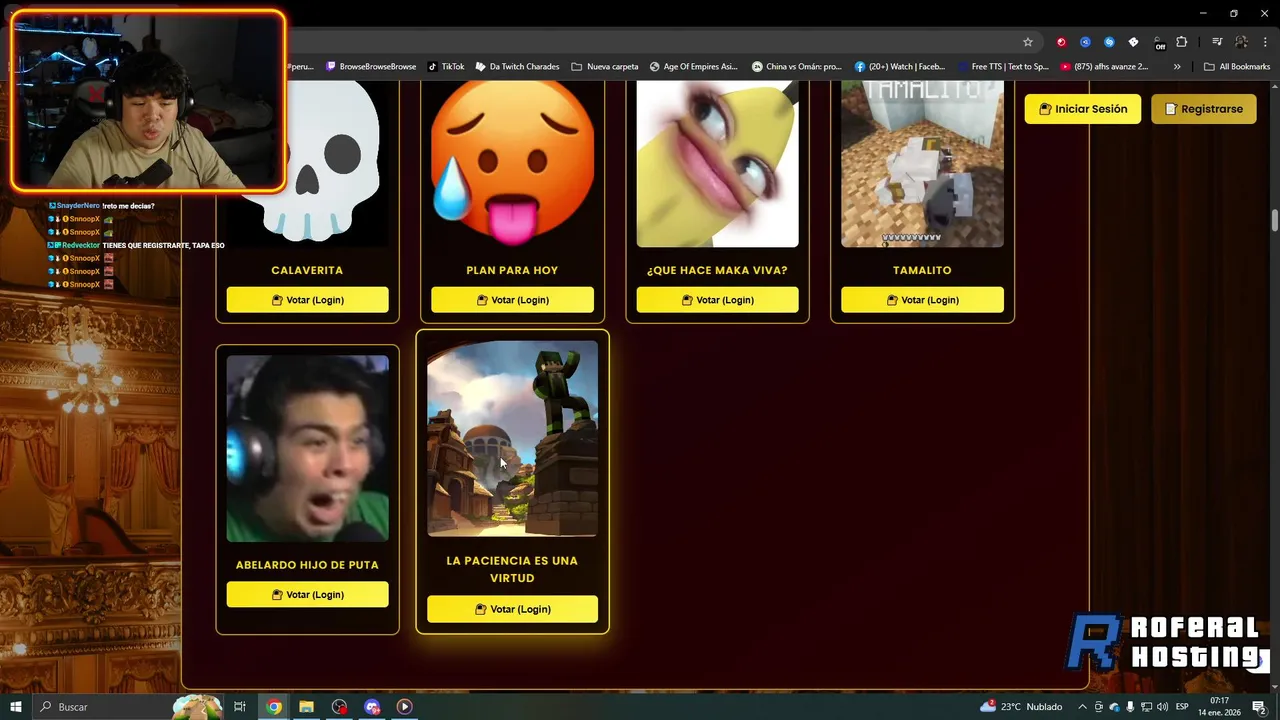
Task: Click the red extension icon in toolbar
Action: coord(1061,42)
